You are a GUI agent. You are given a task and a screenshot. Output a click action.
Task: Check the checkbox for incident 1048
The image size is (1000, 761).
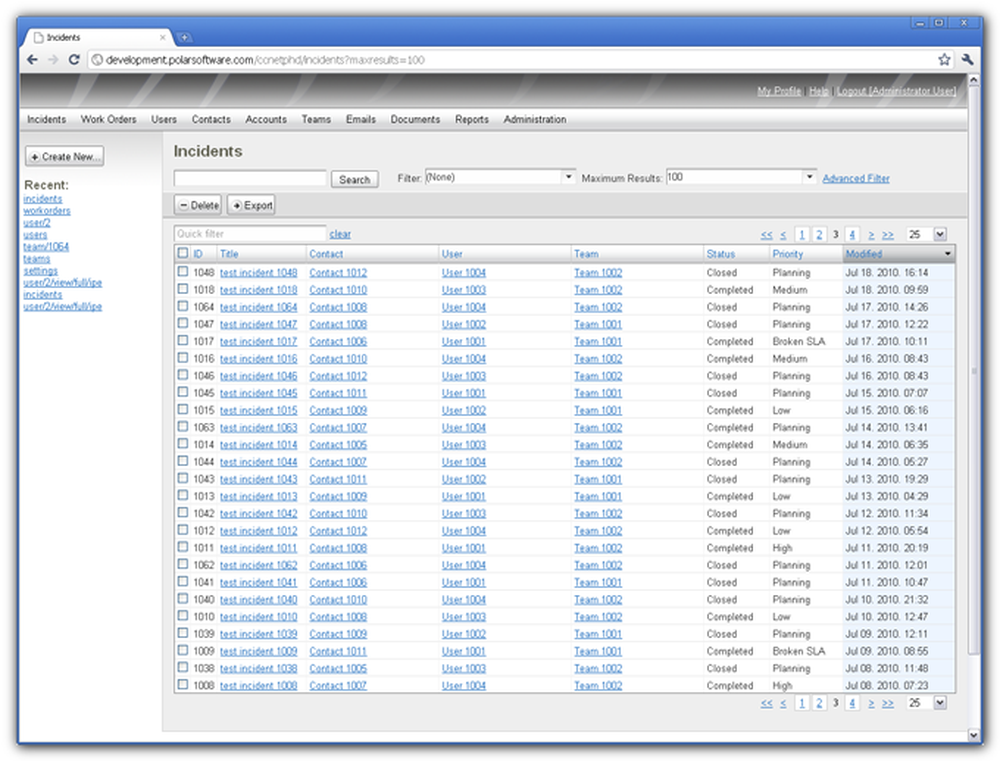(x=183, y=272)
